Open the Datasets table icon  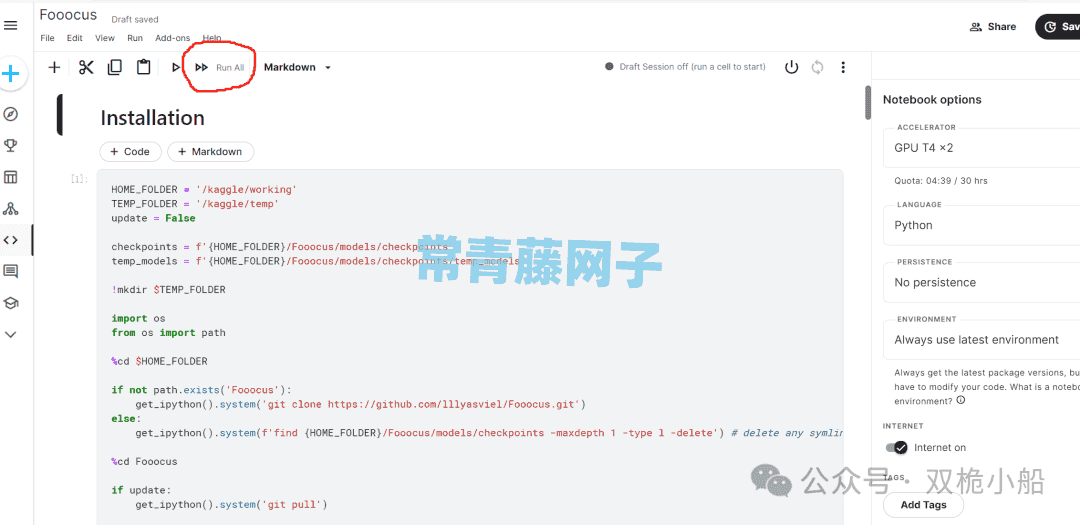click(x=10, y=177)
